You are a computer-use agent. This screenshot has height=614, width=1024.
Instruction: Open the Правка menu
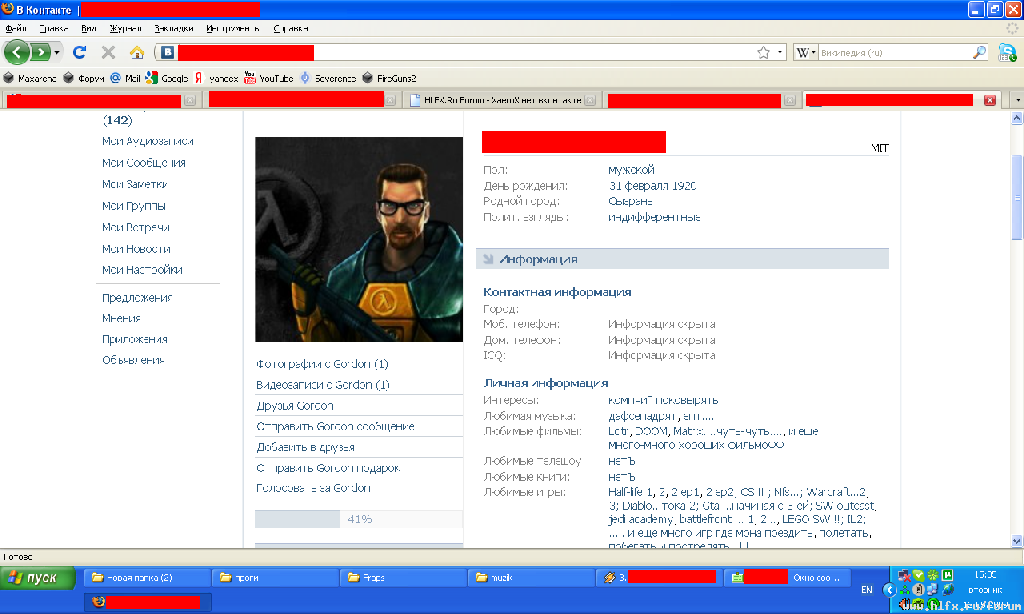coord(53,29)
